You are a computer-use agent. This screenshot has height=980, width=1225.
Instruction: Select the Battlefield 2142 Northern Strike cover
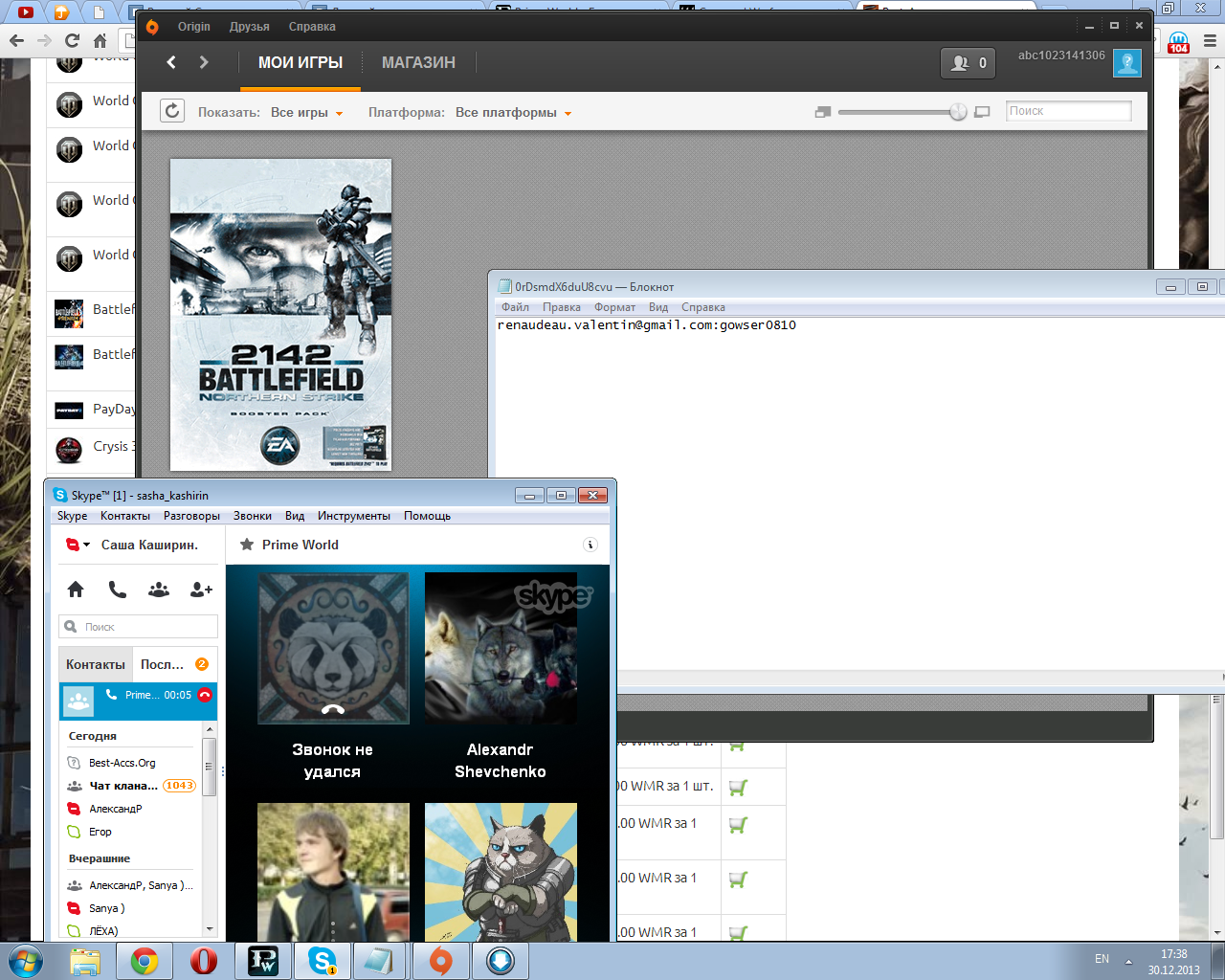click(x=280, y=315)
